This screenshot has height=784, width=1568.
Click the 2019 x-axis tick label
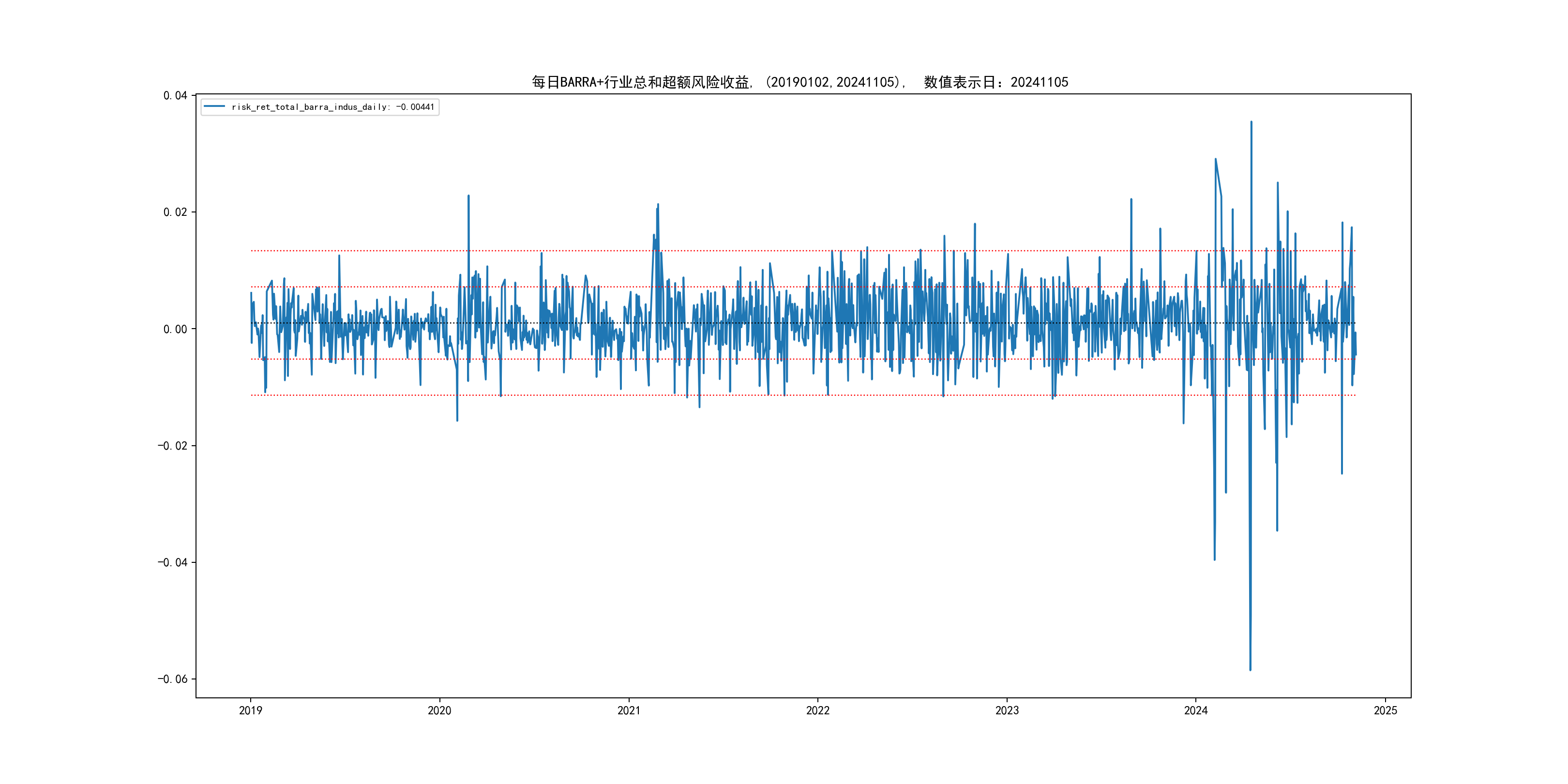pyautogui.click(x=250, y=710)
